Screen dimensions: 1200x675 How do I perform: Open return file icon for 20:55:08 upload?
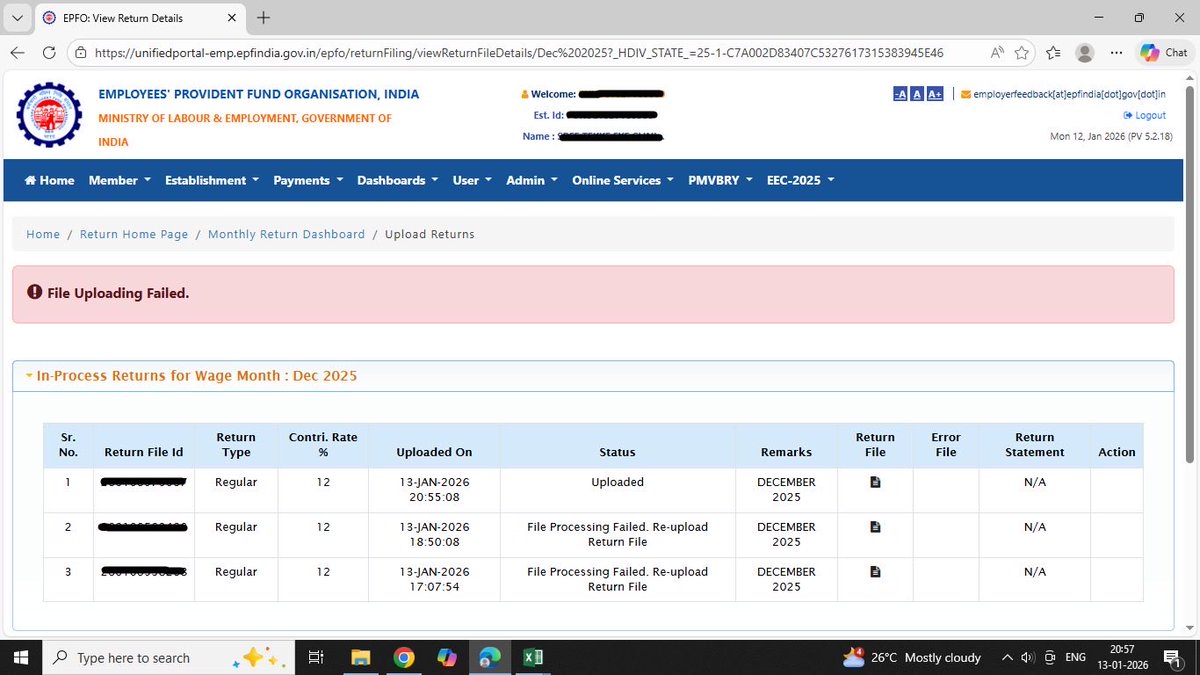[875, 482]
